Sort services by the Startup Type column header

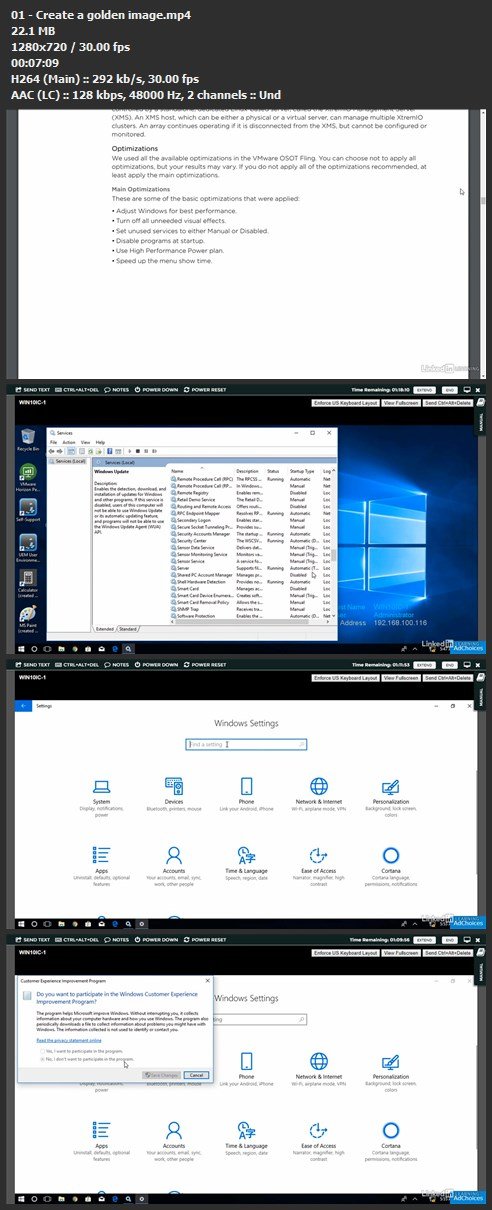[305, 470]
